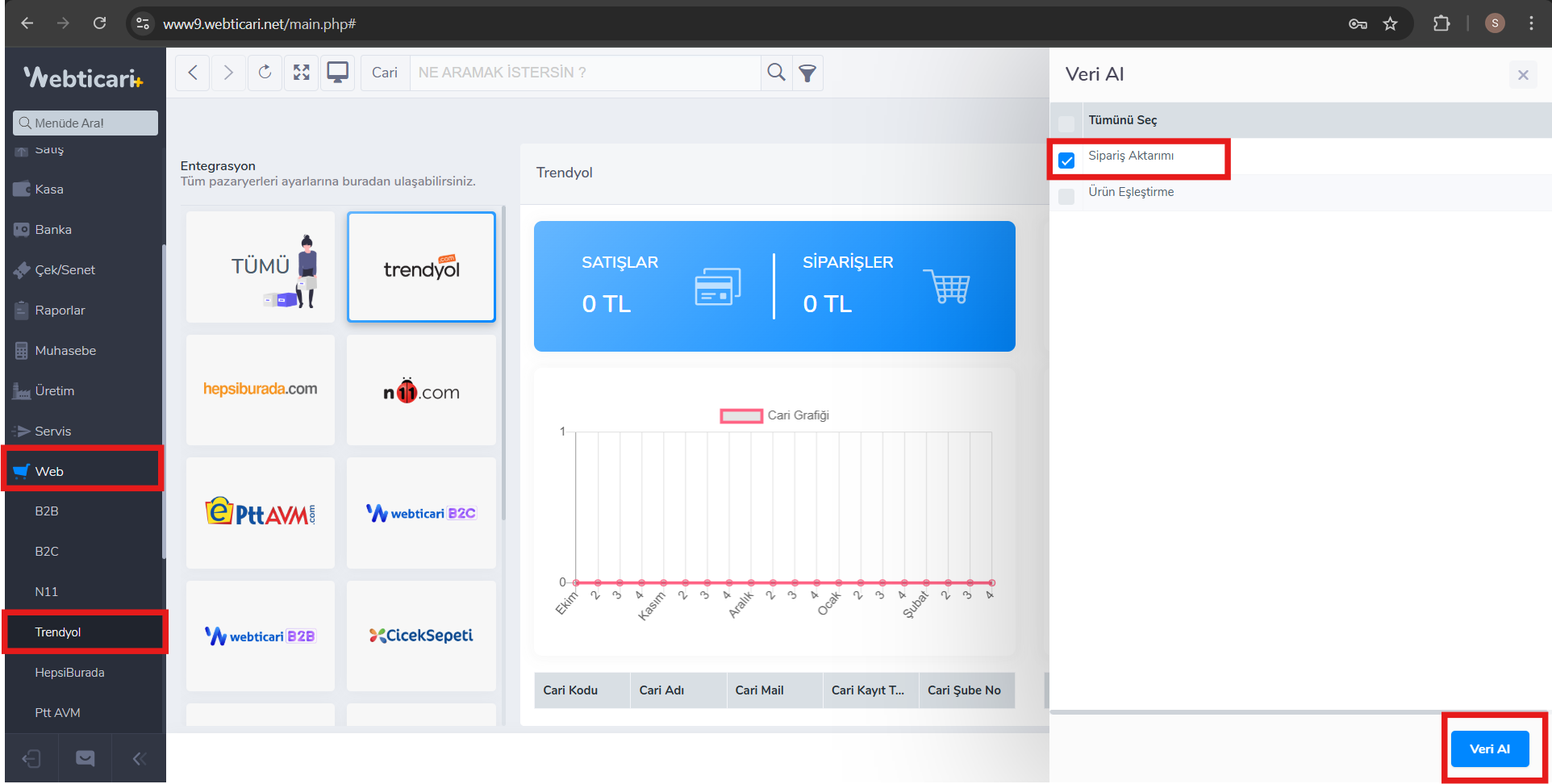Viewport: 1552px width, 784px height.
Task: Open the filter funnel icon
Action: pos(807,73)
